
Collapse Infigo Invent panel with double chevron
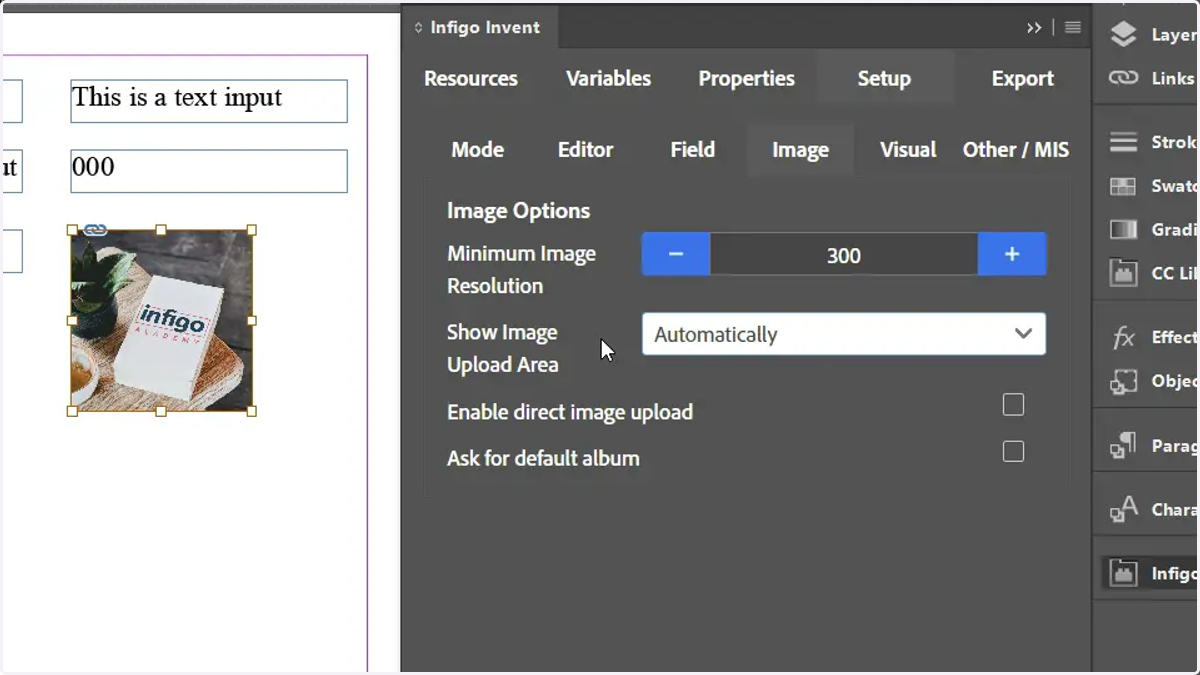pyautogui.click(x=1034, y=28)
